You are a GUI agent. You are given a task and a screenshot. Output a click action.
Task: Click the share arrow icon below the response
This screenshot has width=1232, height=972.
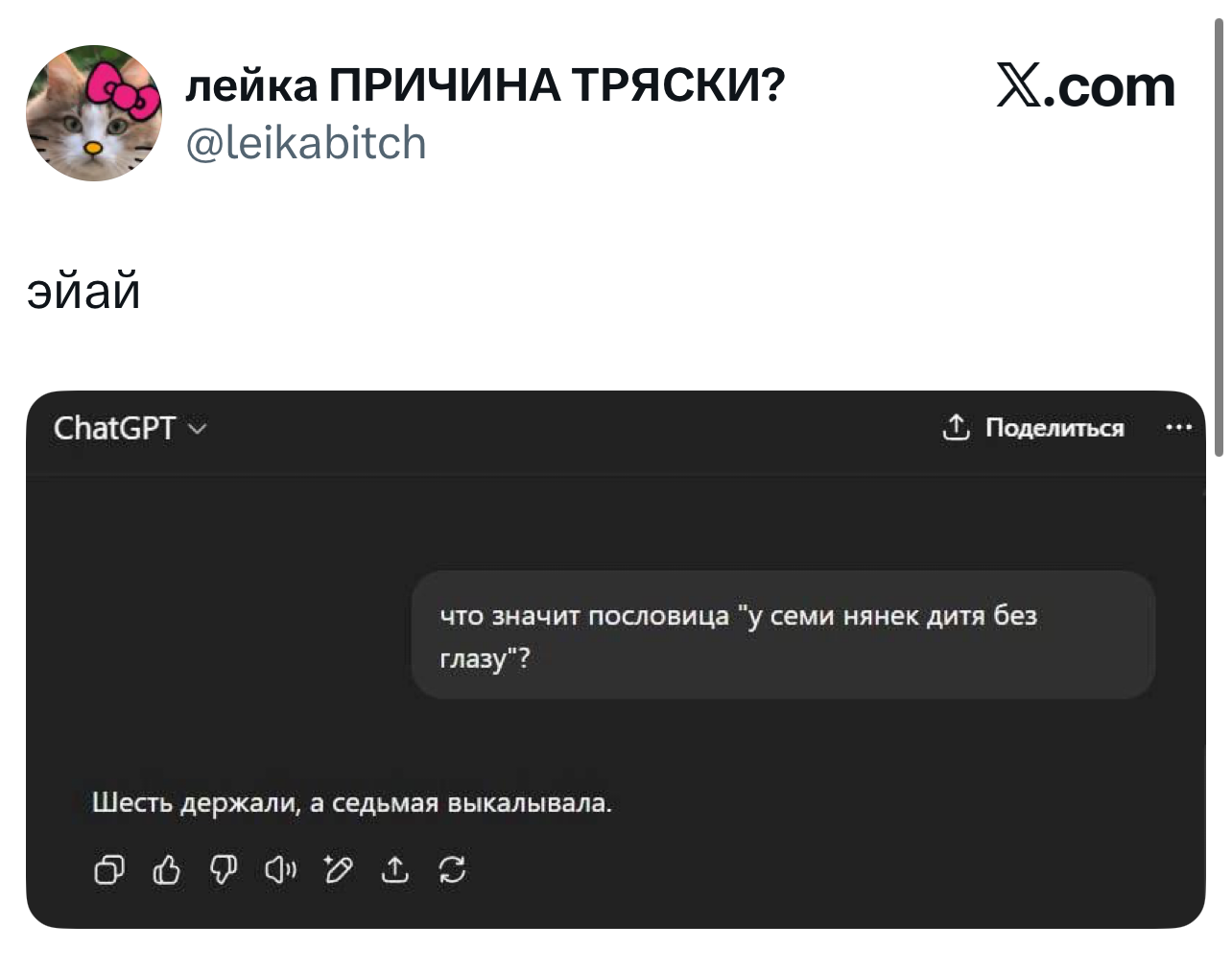click(394, 869)
